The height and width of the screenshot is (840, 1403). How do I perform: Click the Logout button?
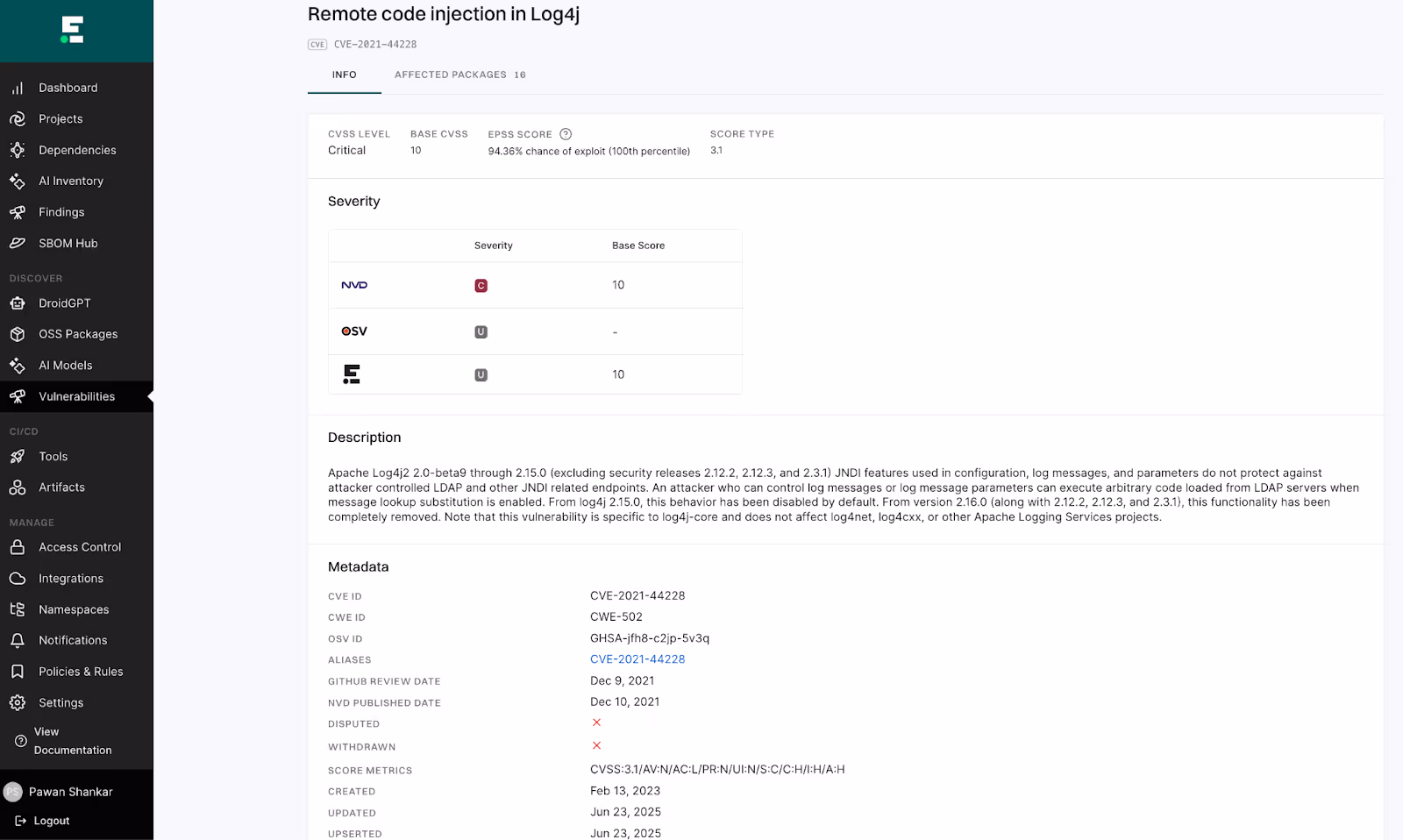42,821
